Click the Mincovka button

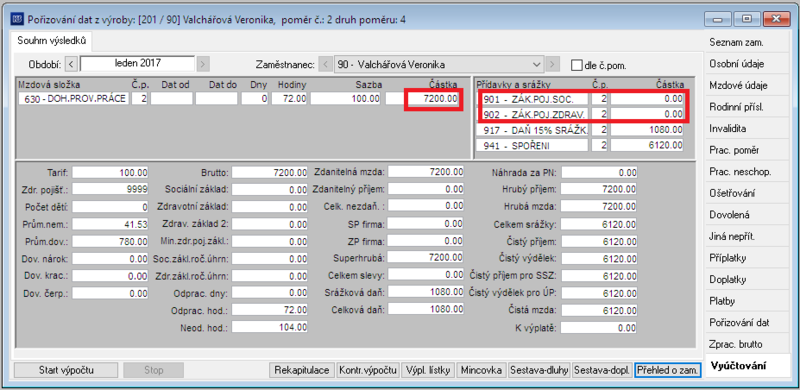pyautogui.click(x=481, y=370)
